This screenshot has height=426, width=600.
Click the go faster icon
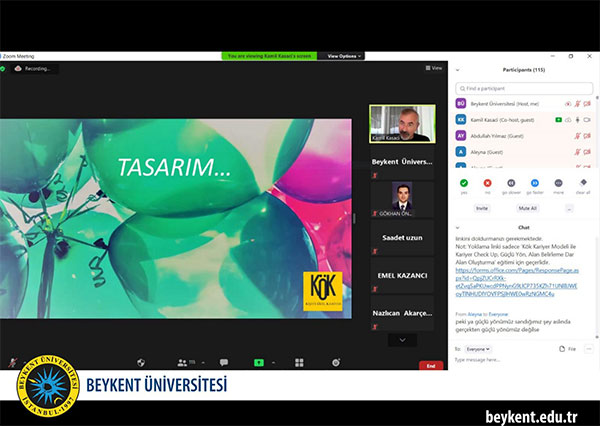tap(535, 183)
